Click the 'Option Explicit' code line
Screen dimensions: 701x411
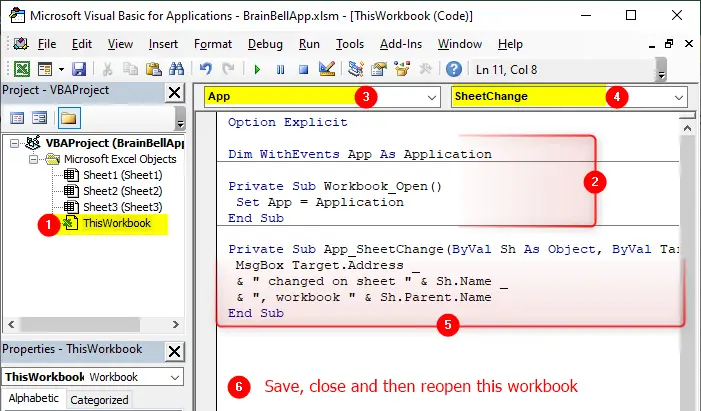(287, 122)
